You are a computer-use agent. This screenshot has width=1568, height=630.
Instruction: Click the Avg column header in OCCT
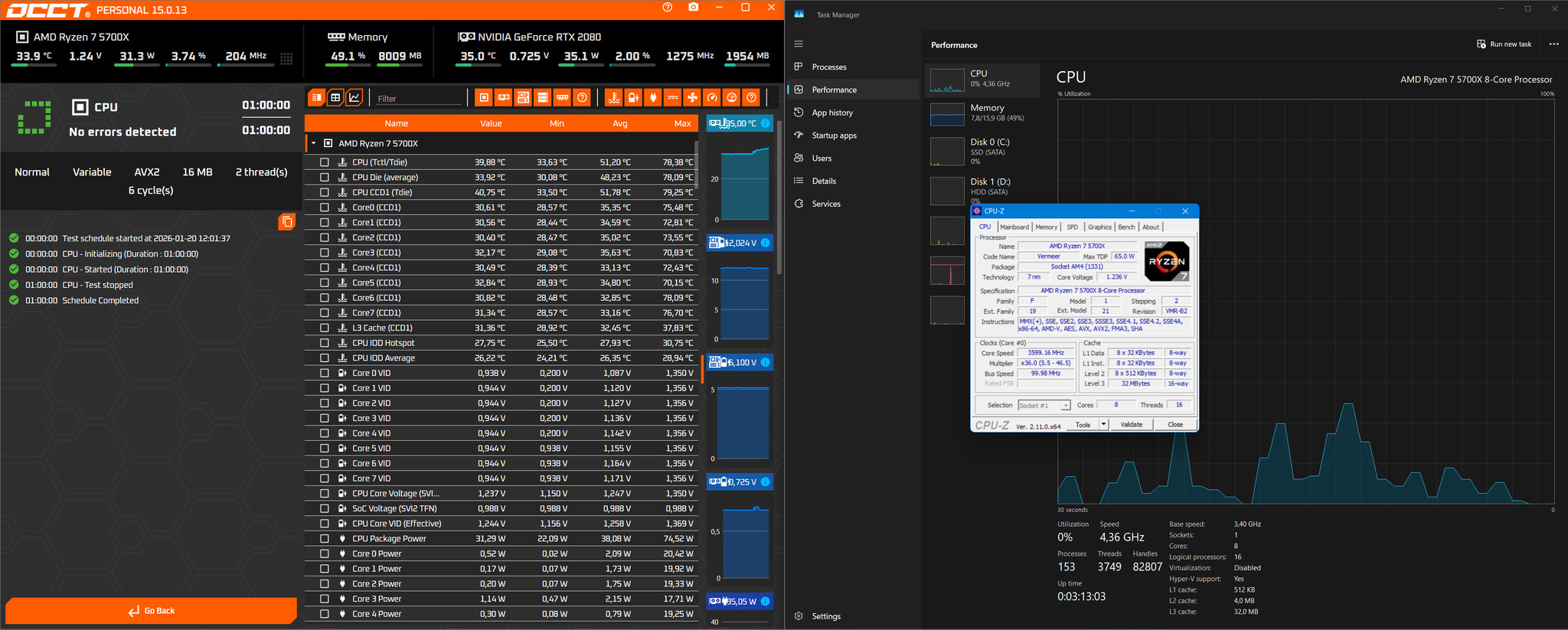(620, 123)
